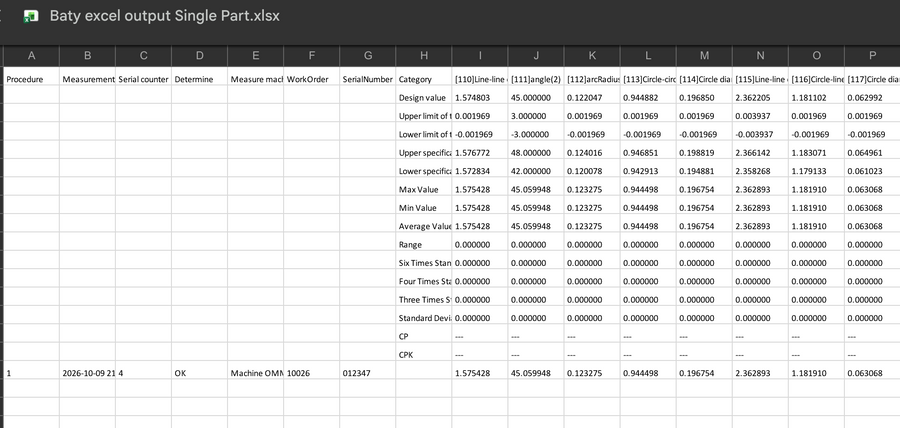
Task: Select column P header
Action: pyautogui.click(x=872, y=56)
